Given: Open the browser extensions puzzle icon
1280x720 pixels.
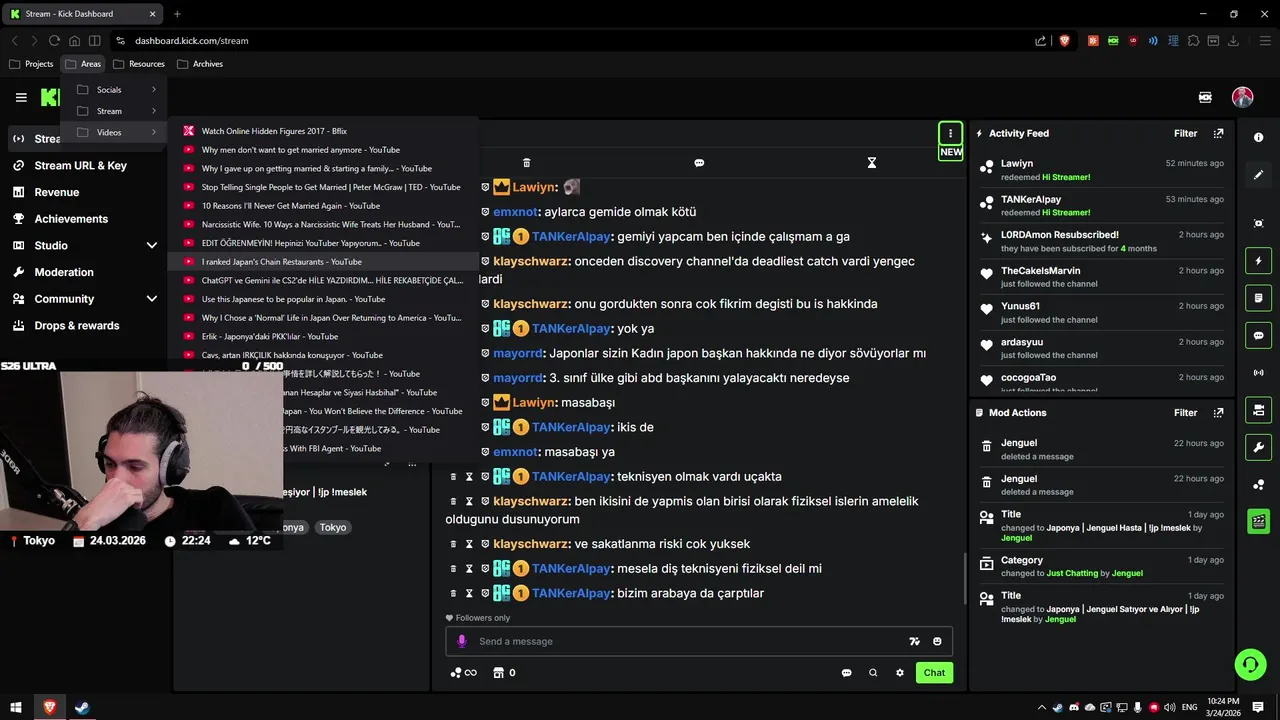Looking at the screenshot, I should 1192,41.
